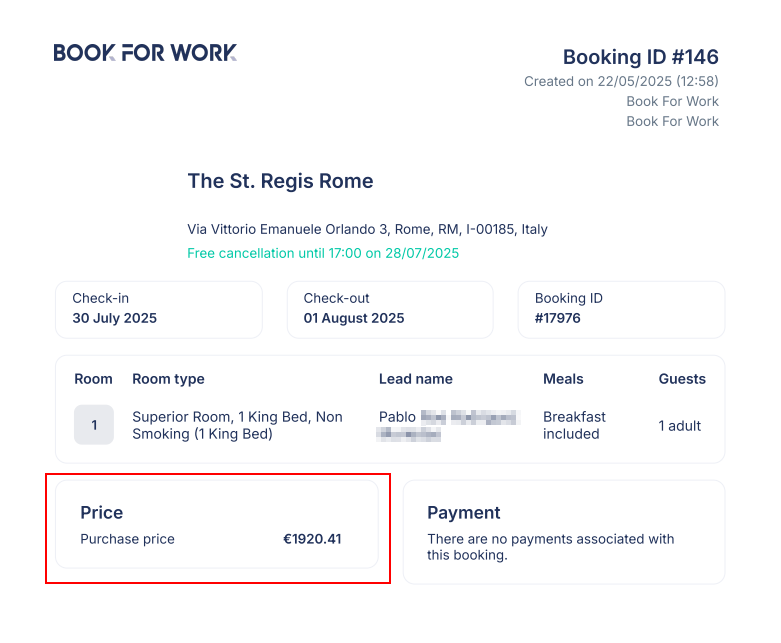The image size is (781, 643).
Task: Select the price amount €1920.41
Action: point(312,539)
